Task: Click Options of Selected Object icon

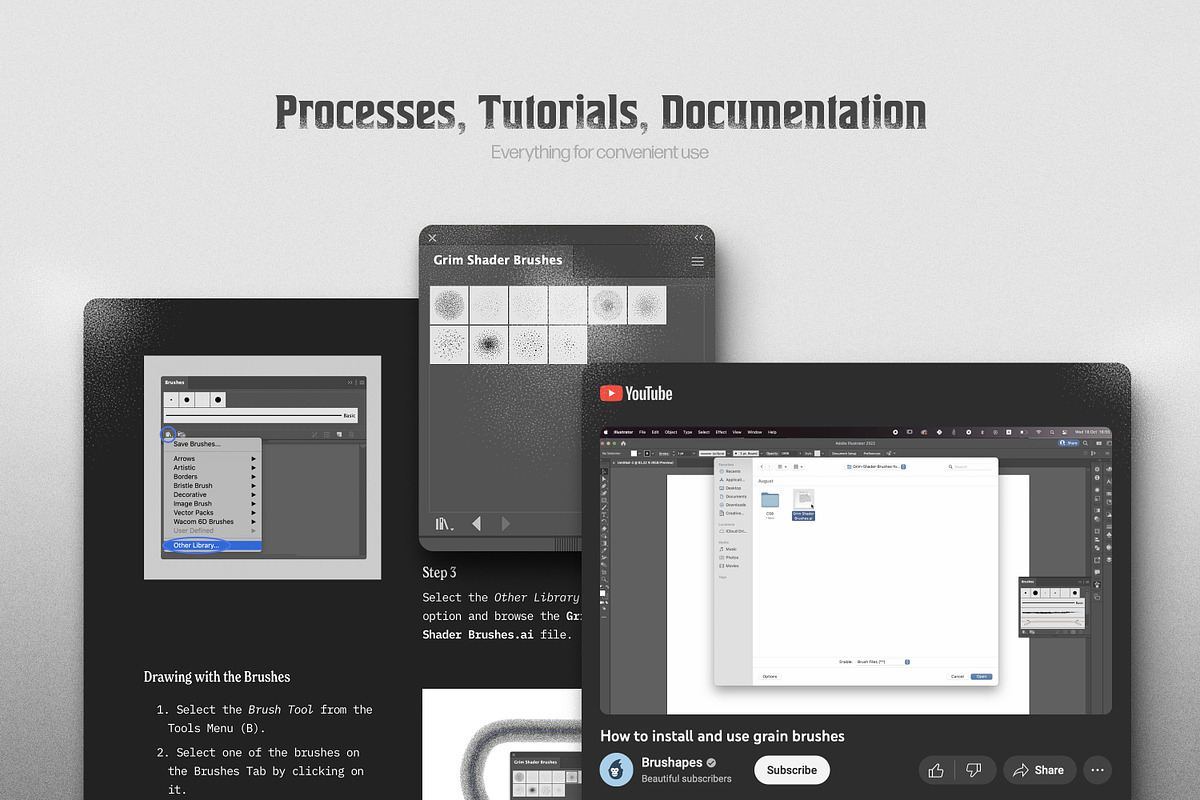Action: pos(327,434)
